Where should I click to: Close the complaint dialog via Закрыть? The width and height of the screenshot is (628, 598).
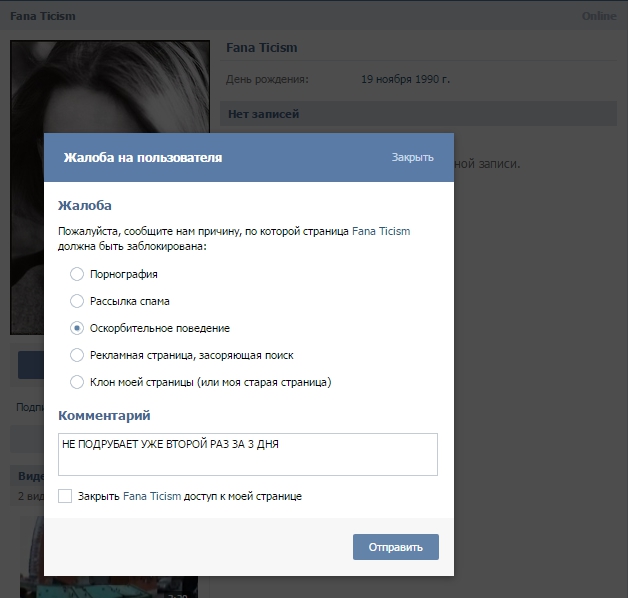[x=412, y=158]
